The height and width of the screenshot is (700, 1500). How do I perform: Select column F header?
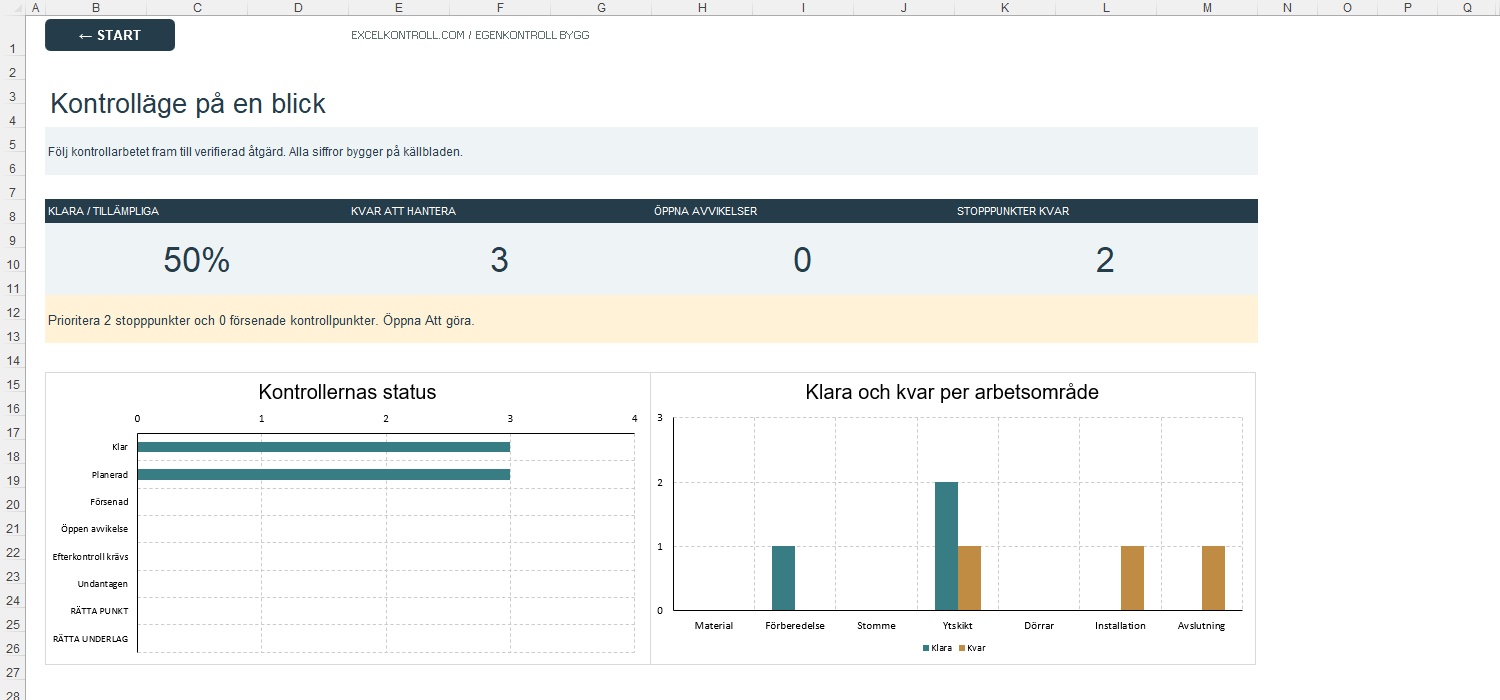pos(500,7)
